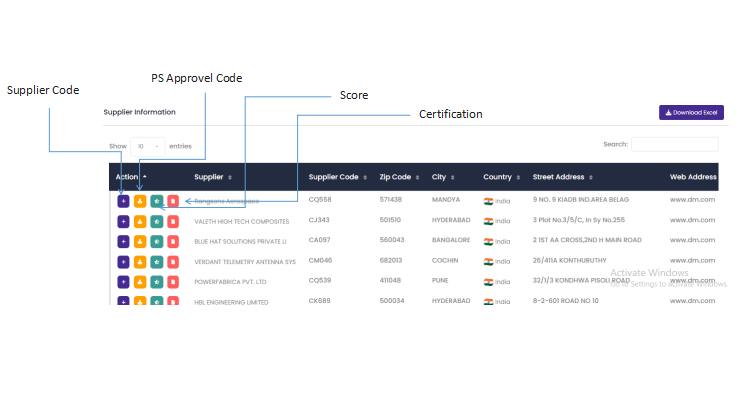The image size is (753, 404).
Task: Sort table by Country column
Action: 501,177
